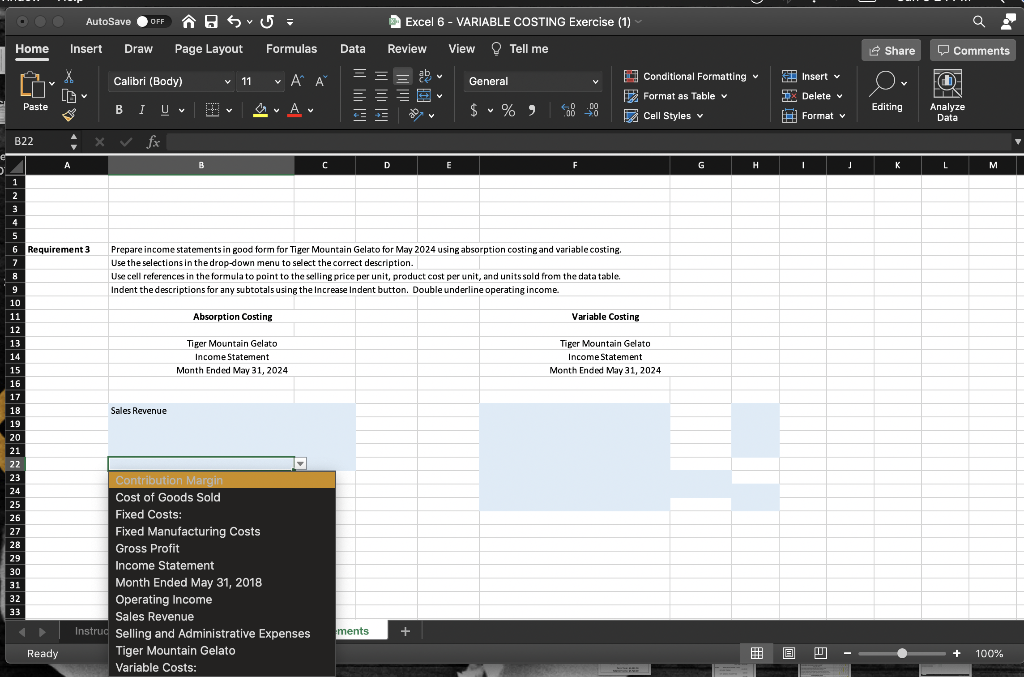This screenshot has height=677, width=1024.
Task: Click the Share button
Action: point(891,50)
